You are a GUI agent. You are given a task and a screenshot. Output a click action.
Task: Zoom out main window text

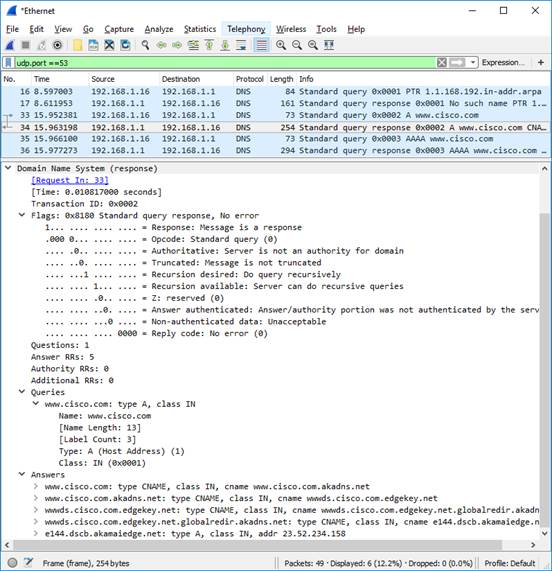coord(297,45)
